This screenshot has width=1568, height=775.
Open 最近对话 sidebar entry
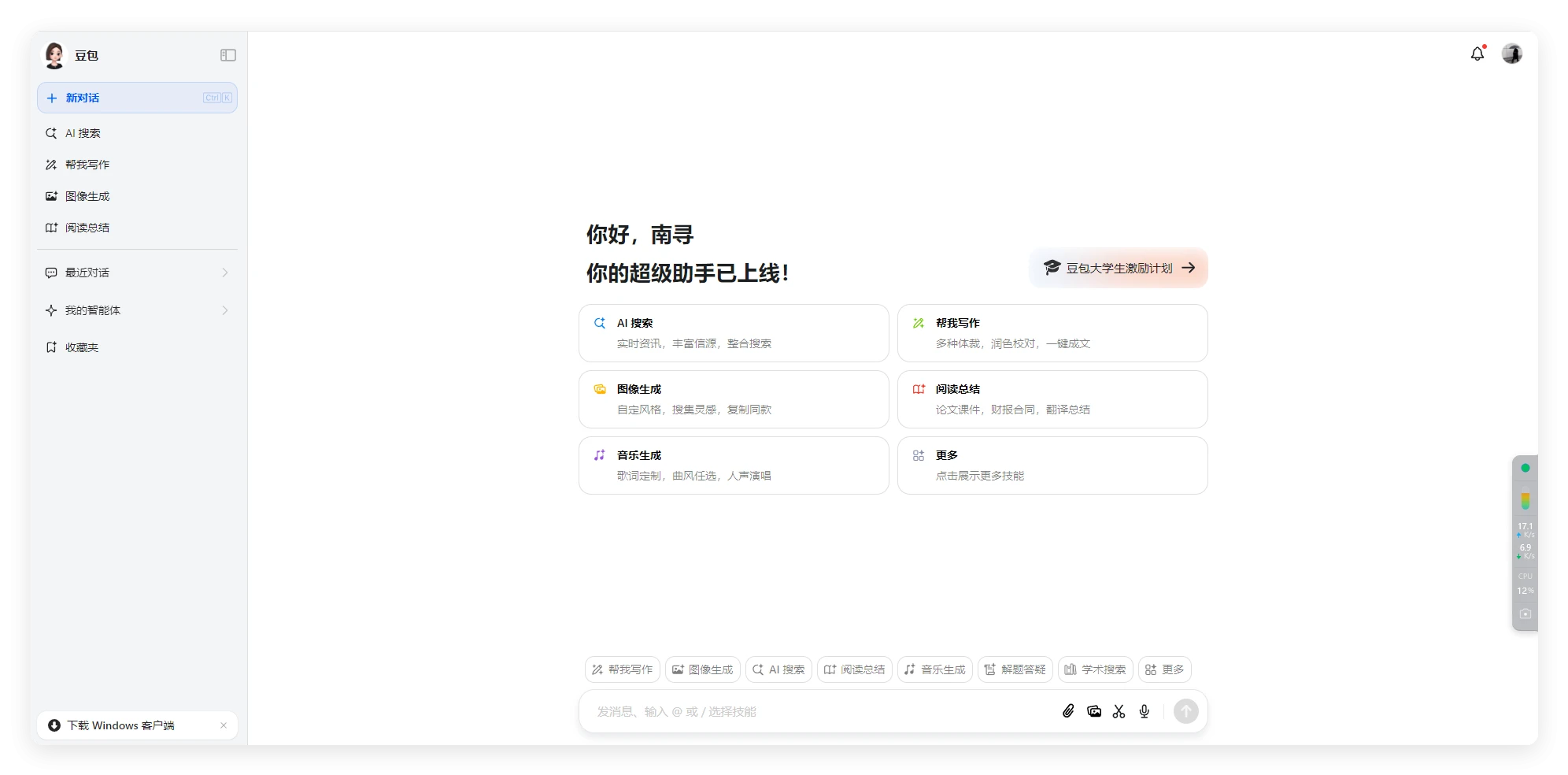tap(137, 273)
